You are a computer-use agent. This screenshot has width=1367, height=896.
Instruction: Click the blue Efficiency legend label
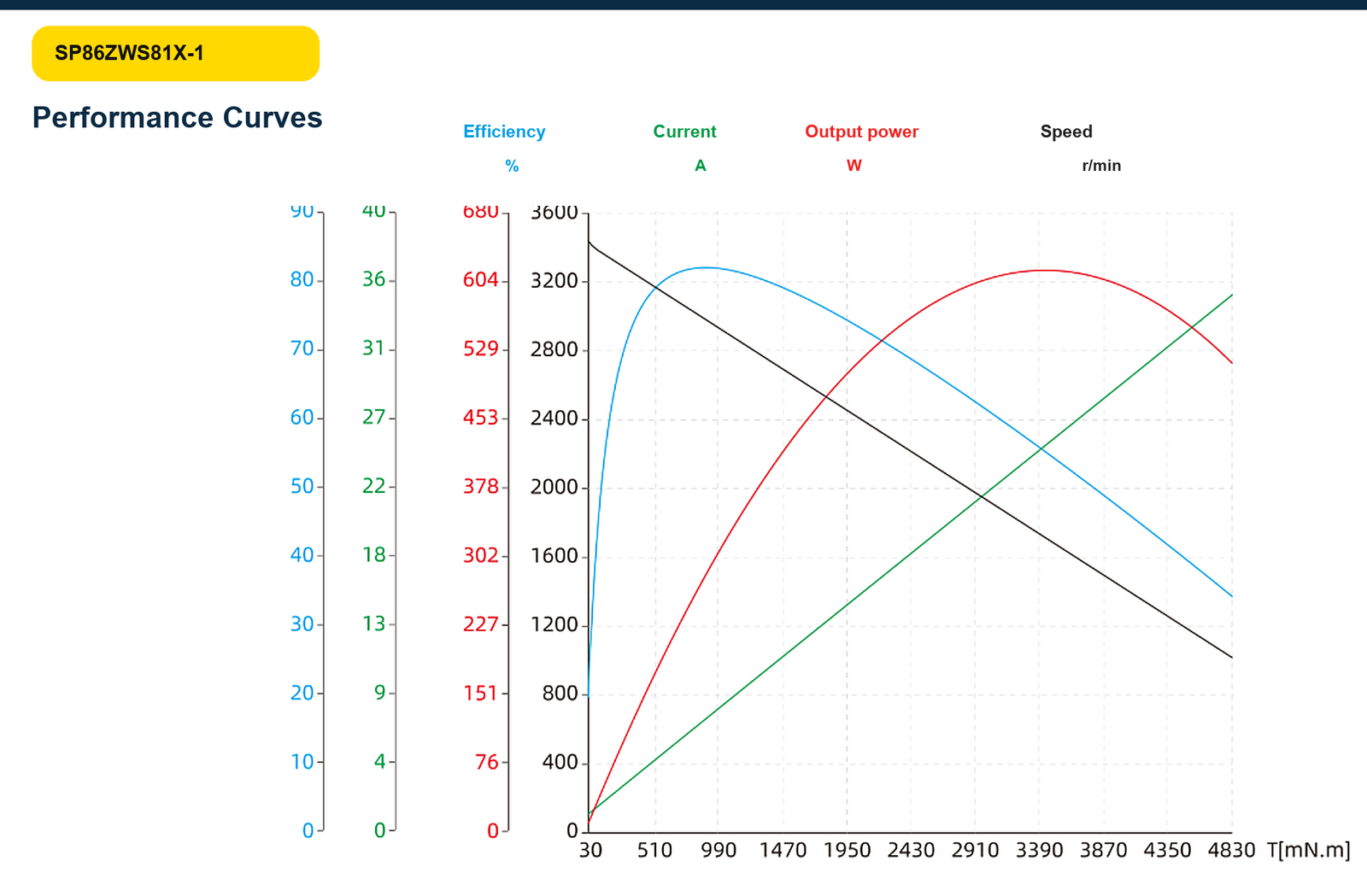click(x=504, y=132)
